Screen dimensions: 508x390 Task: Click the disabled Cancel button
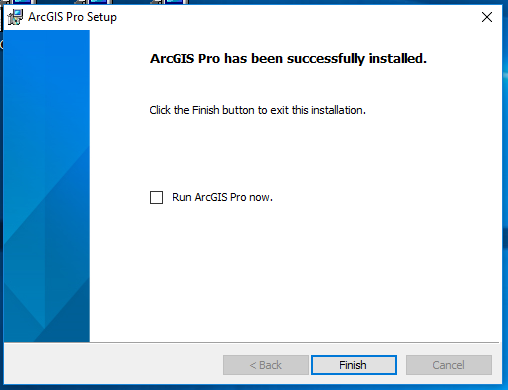[449, 365]
